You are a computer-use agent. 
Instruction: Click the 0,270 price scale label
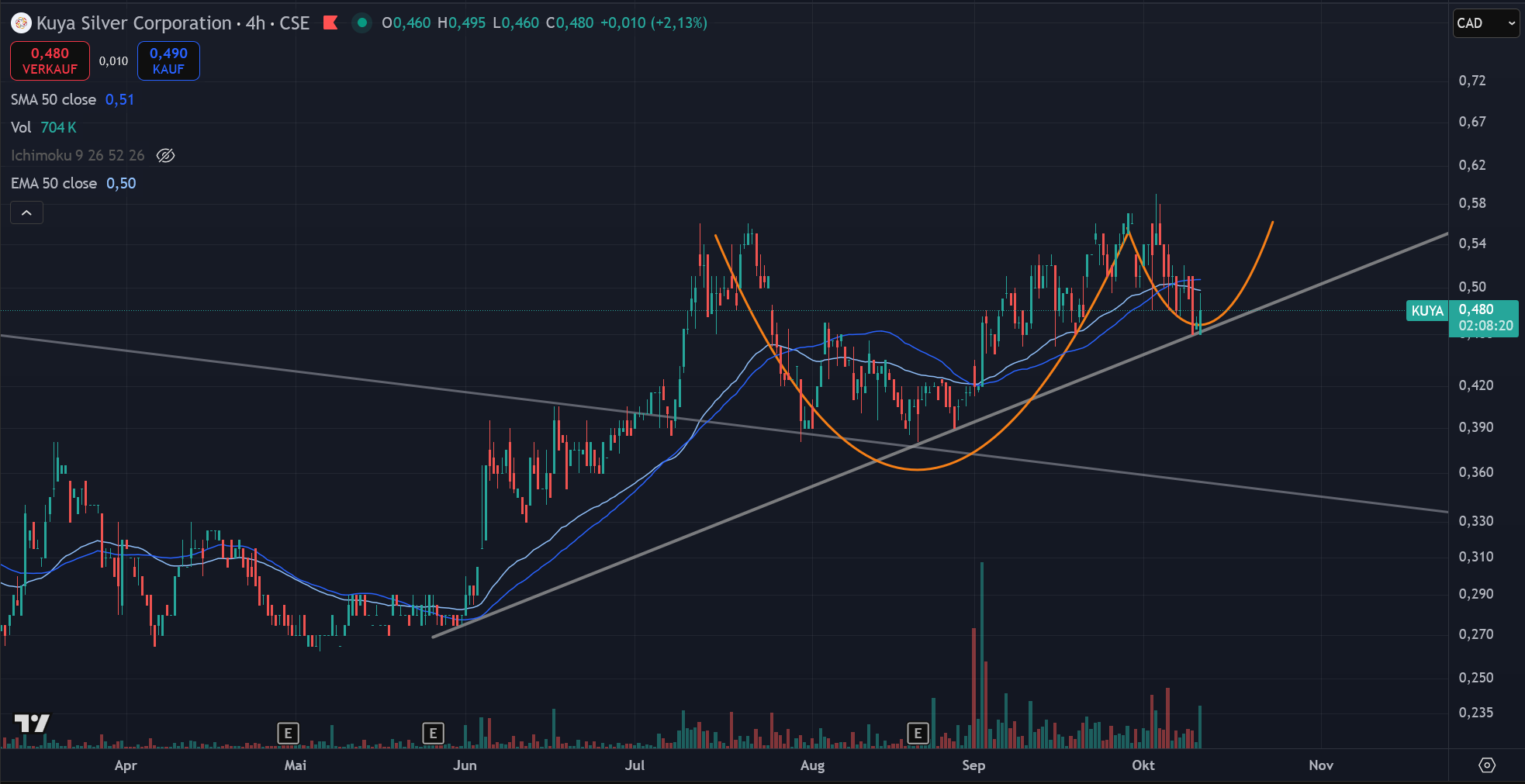1476,634
